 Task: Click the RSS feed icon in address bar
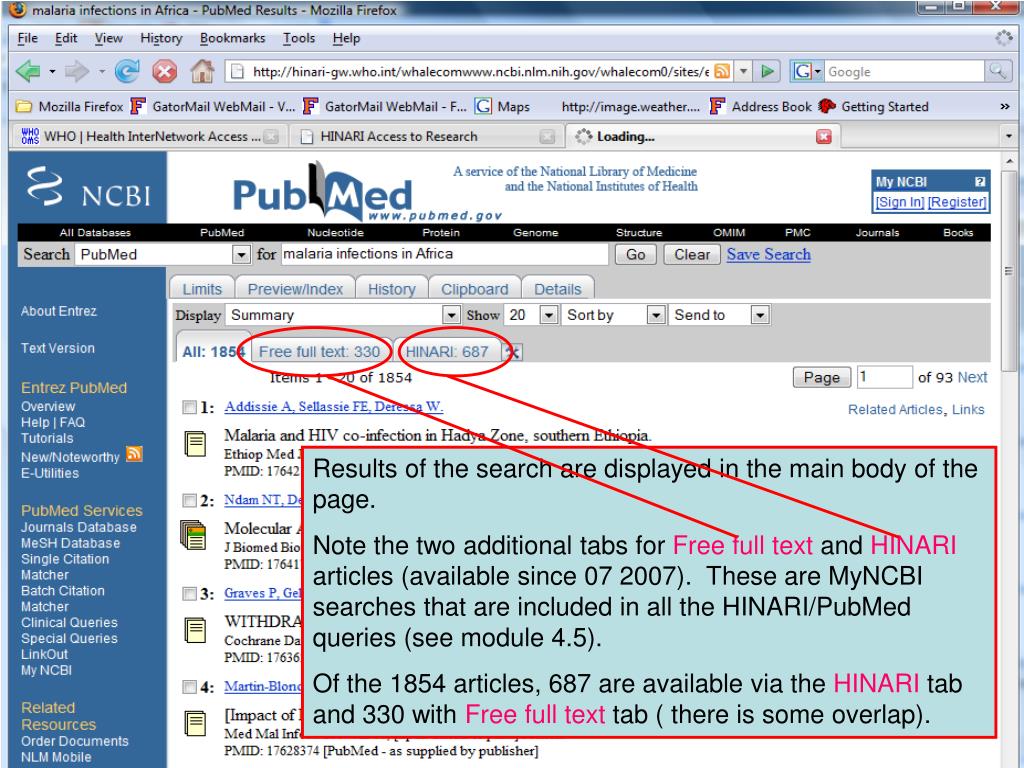click(x=722, y=71)
